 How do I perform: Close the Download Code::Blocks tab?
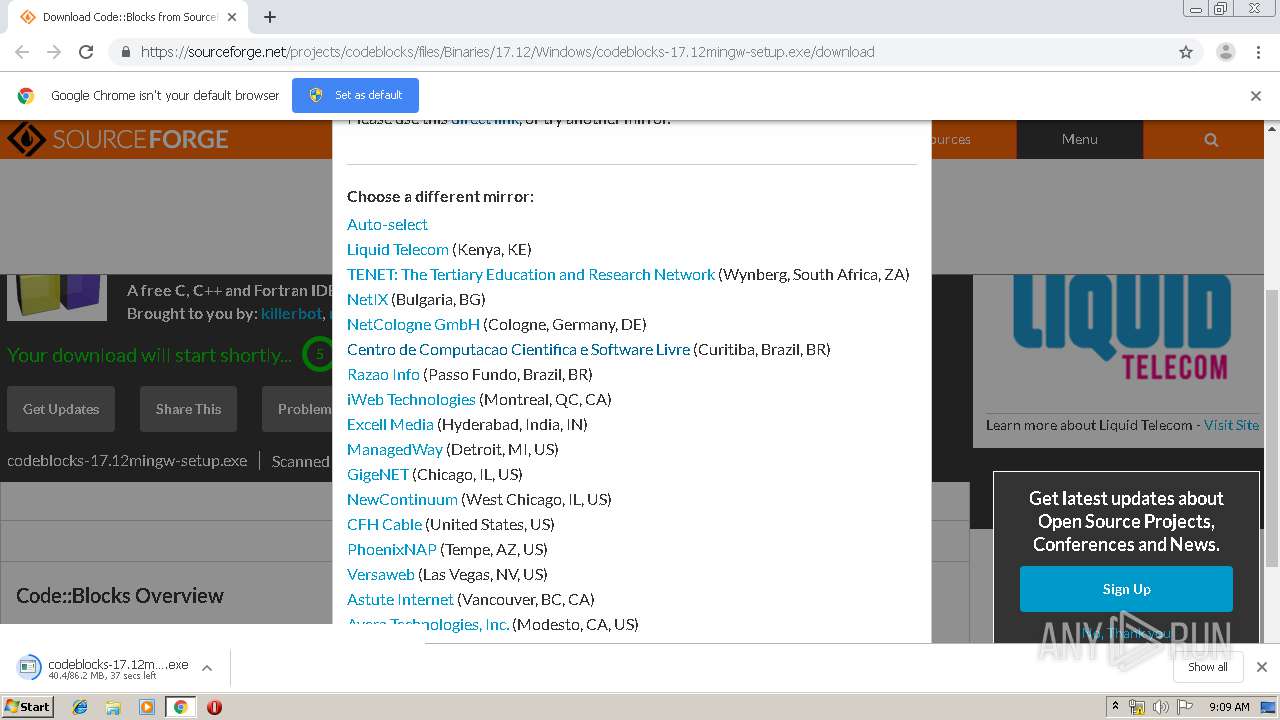click(x=233, y=17)
